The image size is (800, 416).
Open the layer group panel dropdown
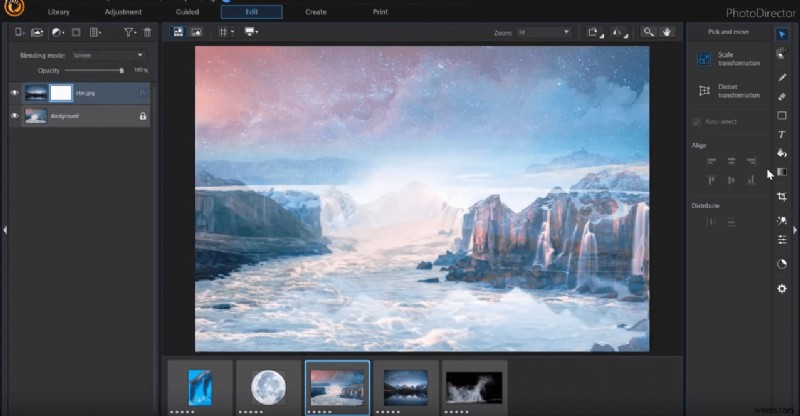(x=95, y=32)
